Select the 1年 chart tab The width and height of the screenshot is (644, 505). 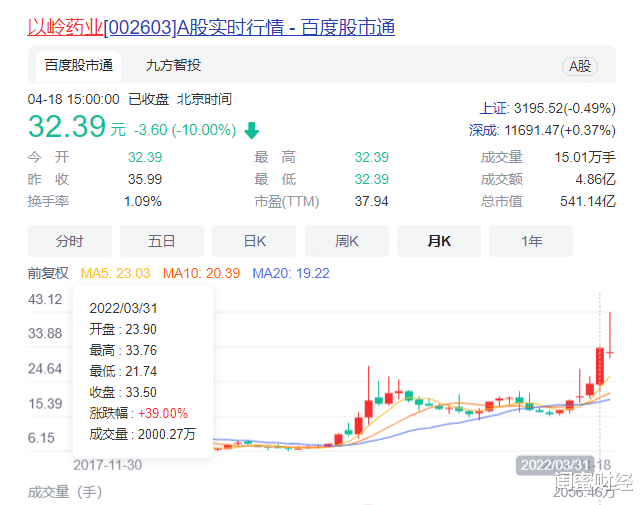[x=531, y=241]
